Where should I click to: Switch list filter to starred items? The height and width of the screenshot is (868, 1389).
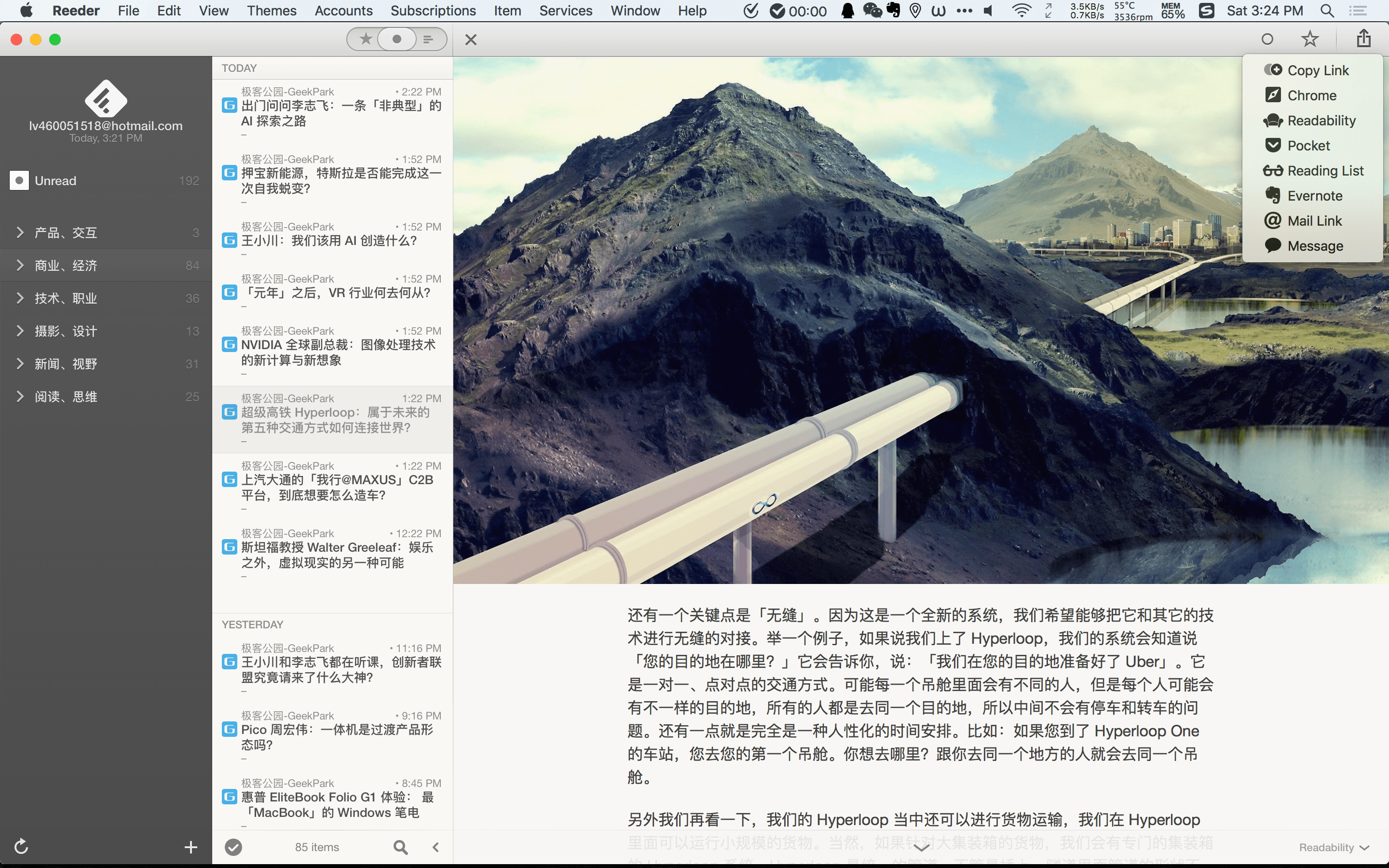[x=365, y=39]
